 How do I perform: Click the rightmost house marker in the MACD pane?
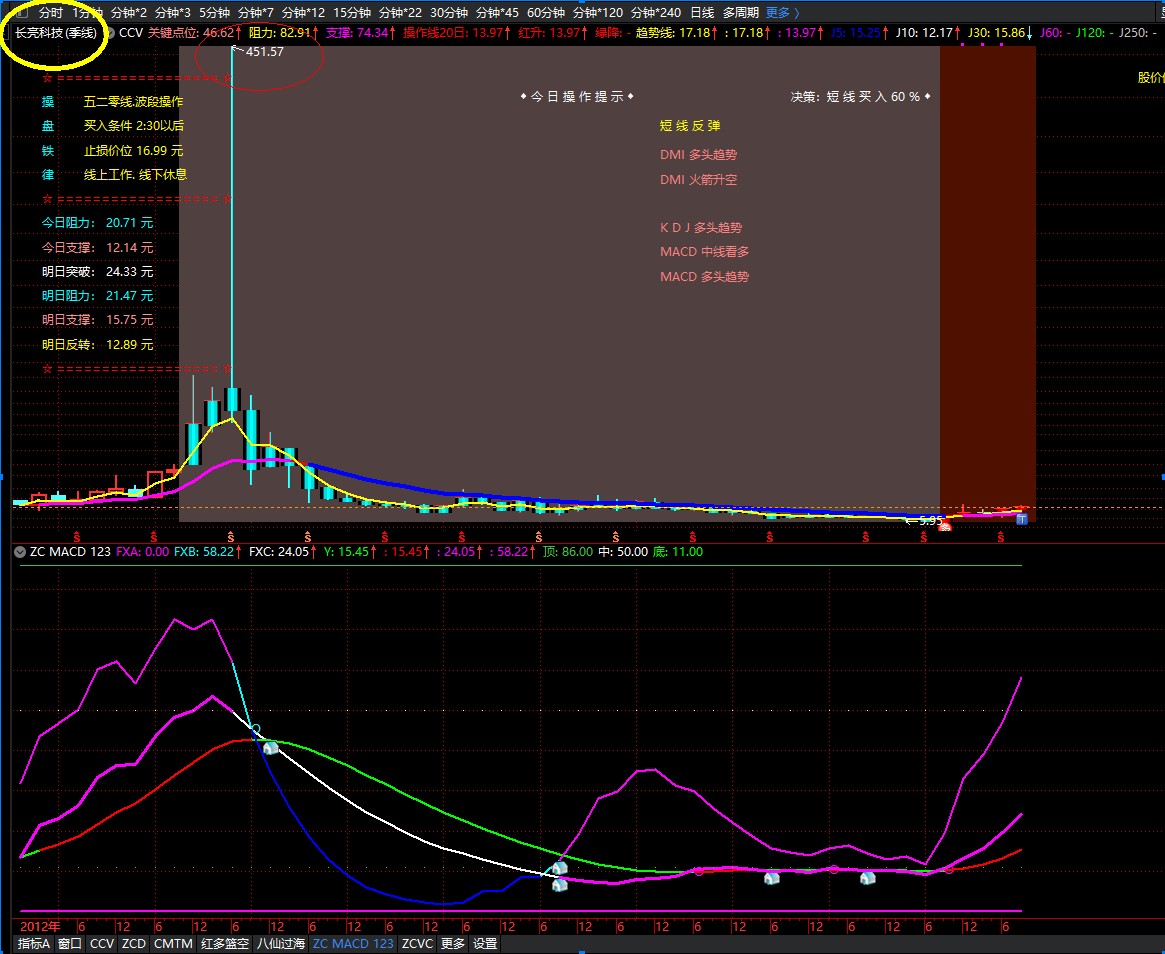(867, 878)
